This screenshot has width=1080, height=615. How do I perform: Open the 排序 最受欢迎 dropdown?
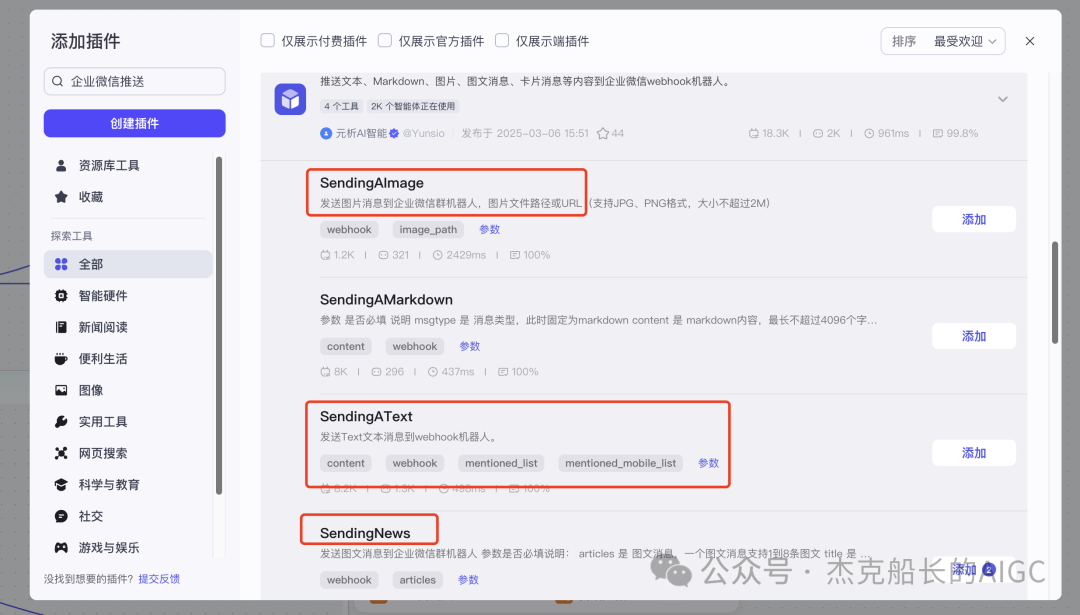(943, 41)
